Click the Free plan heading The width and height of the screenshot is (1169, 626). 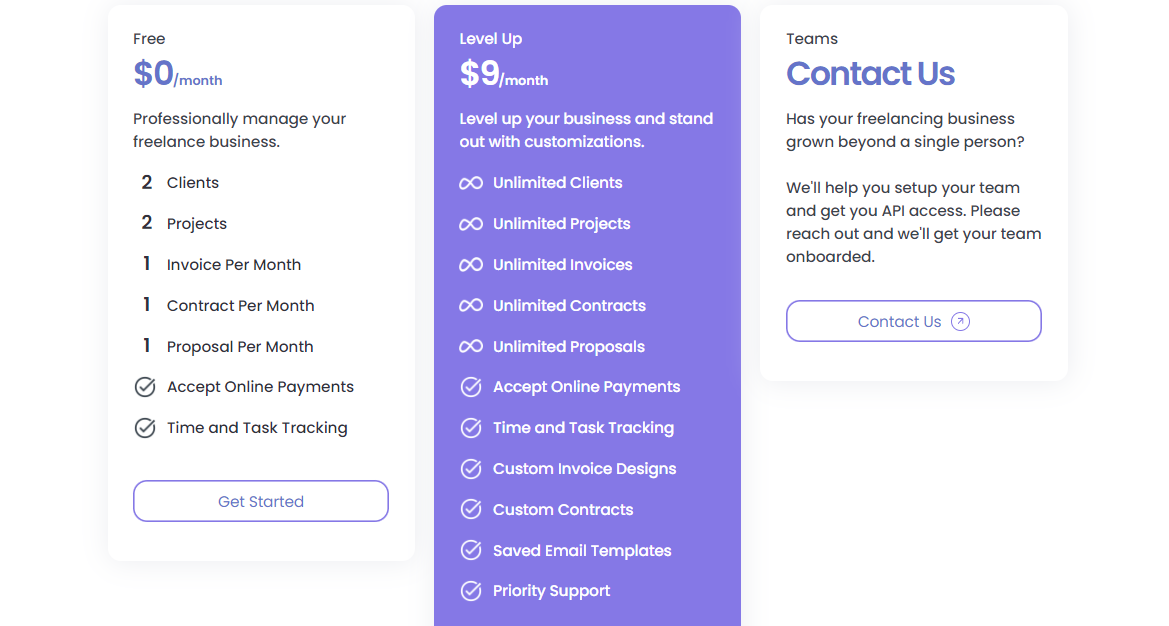click(149, 38)
